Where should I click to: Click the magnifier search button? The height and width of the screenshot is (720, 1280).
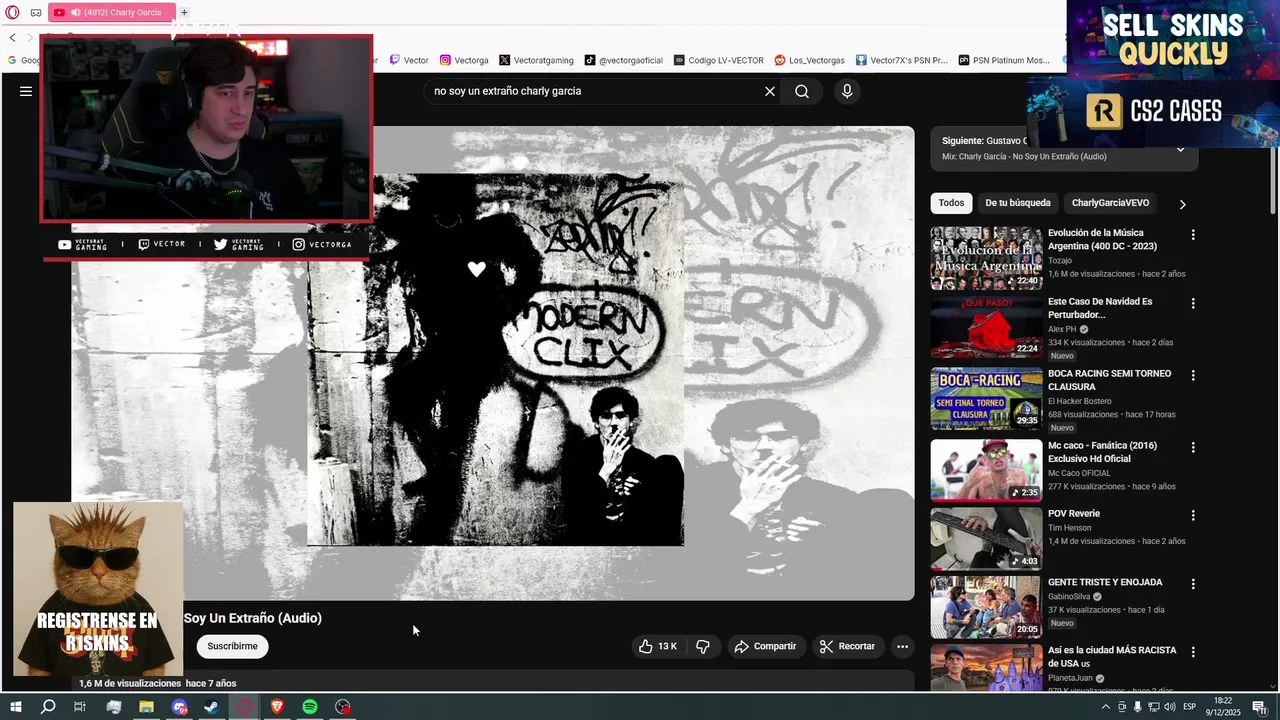802,91
